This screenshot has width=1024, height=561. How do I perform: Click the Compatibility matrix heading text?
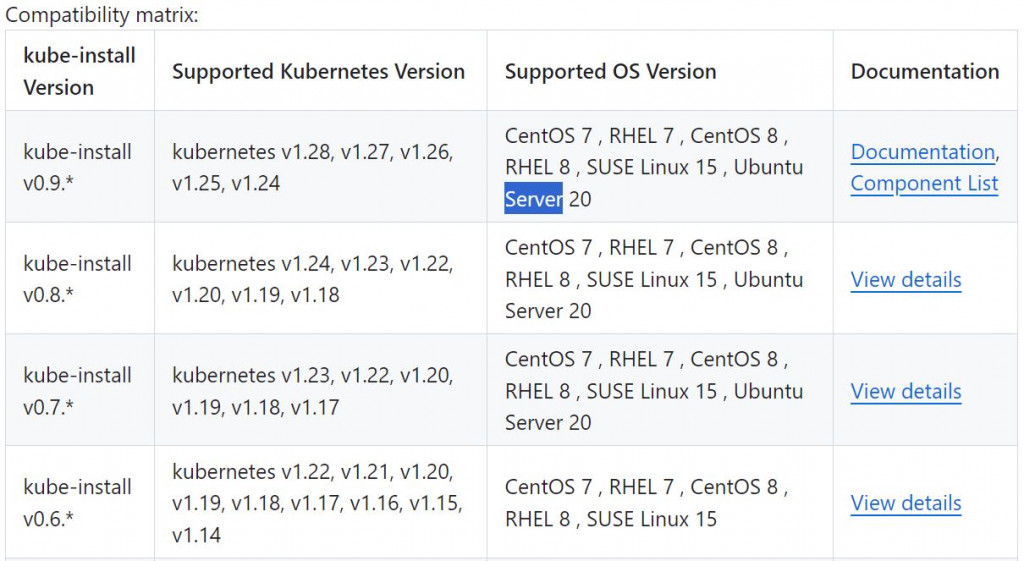pos(101,15)
